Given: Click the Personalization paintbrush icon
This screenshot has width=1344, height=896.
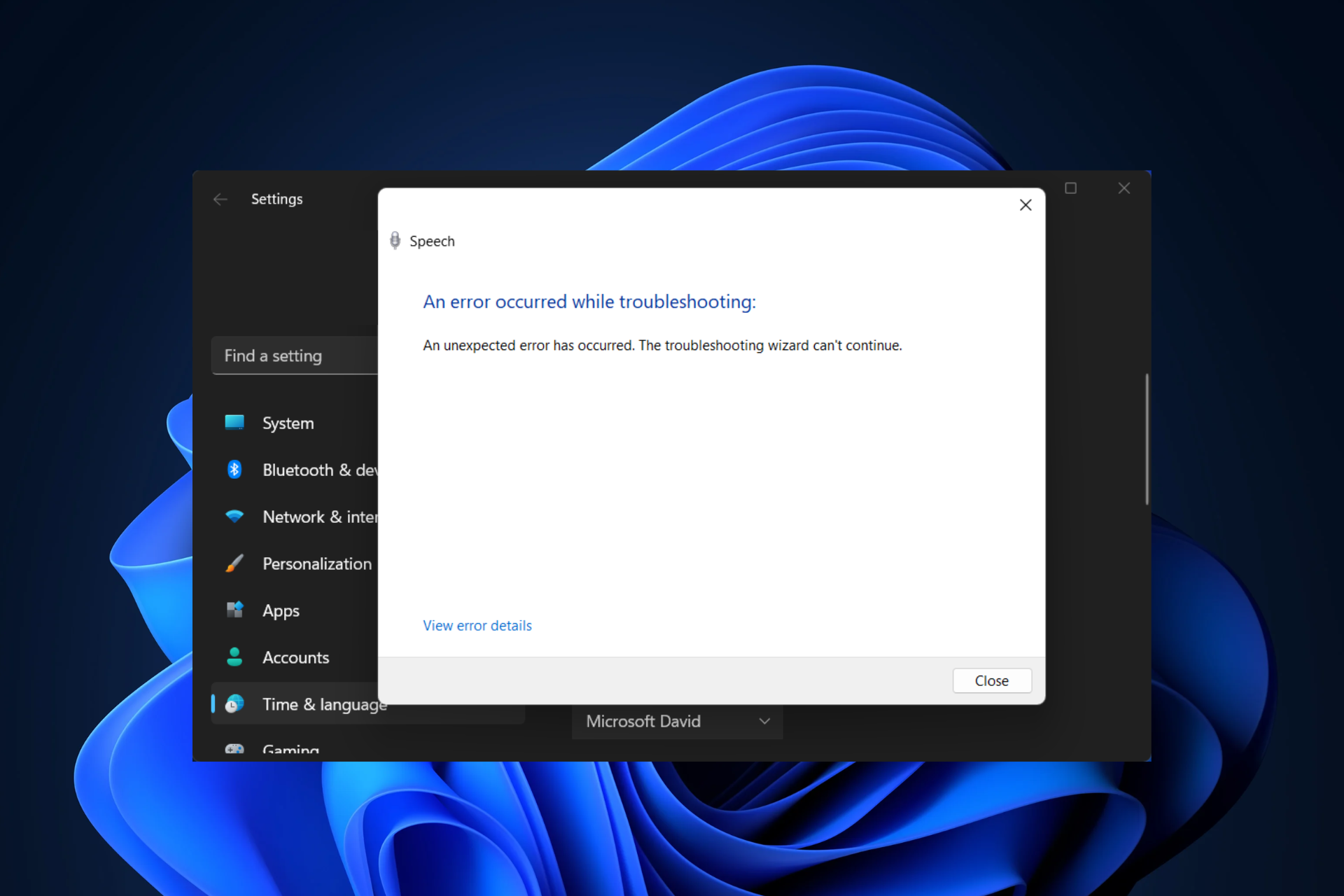Looking at the screenshot, I should pos(234,563).
